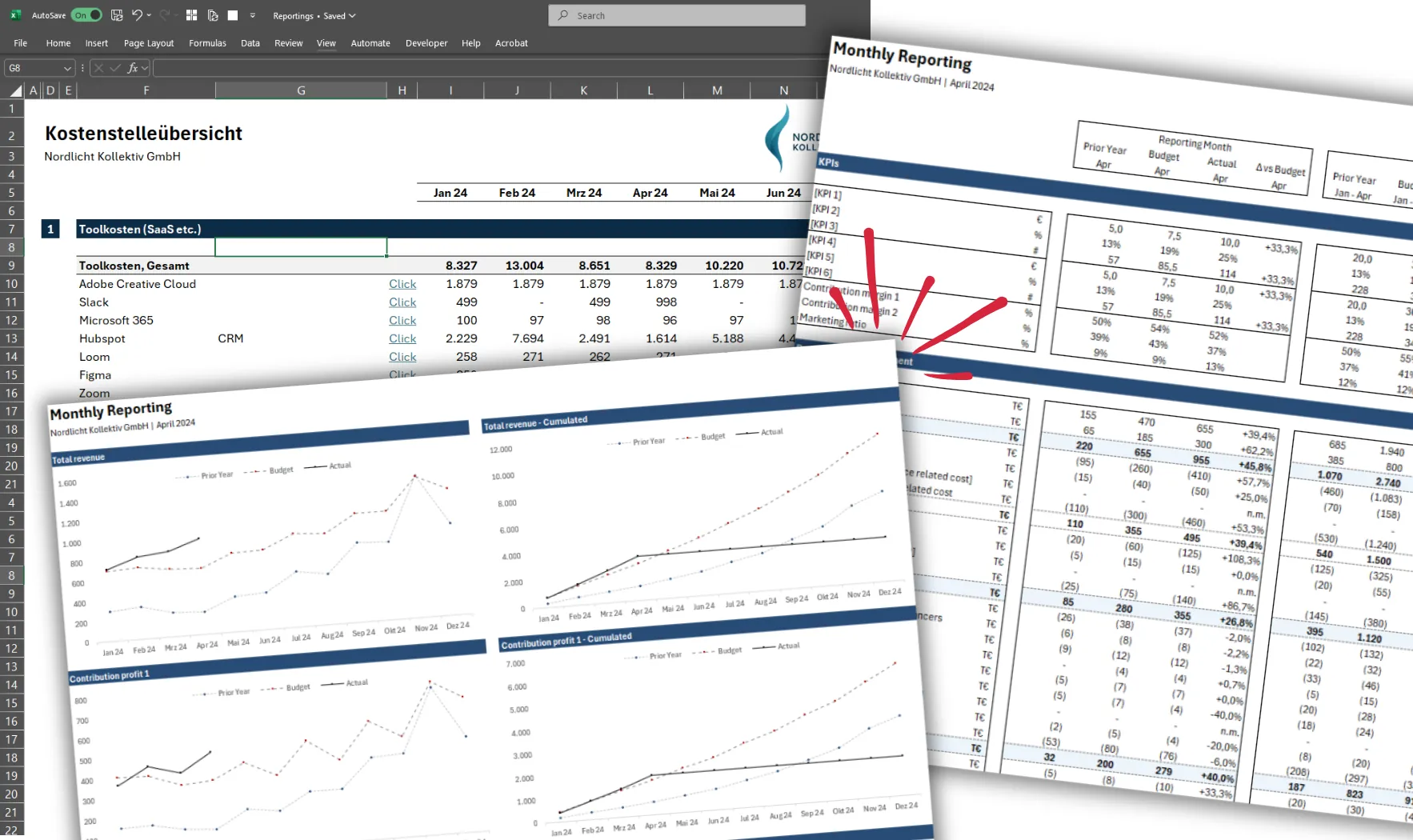Expand the Name Box dropdown arrow
This screenshot has width=1413, height=840.
[x=67, y=68]
